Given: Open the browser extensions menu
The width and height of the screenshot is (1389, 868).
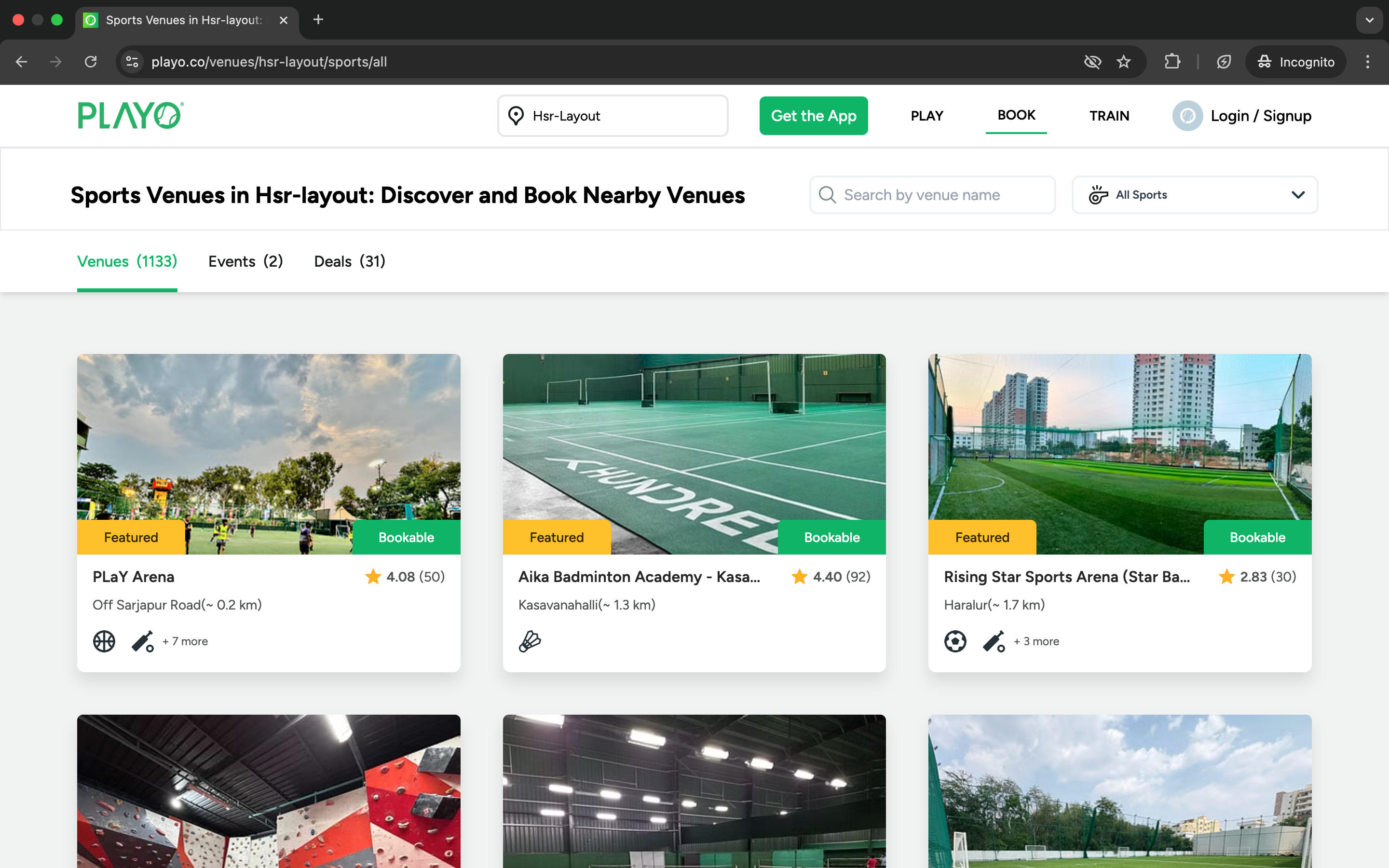Looking at the screenshot, I should click(x=1172, y=62).
